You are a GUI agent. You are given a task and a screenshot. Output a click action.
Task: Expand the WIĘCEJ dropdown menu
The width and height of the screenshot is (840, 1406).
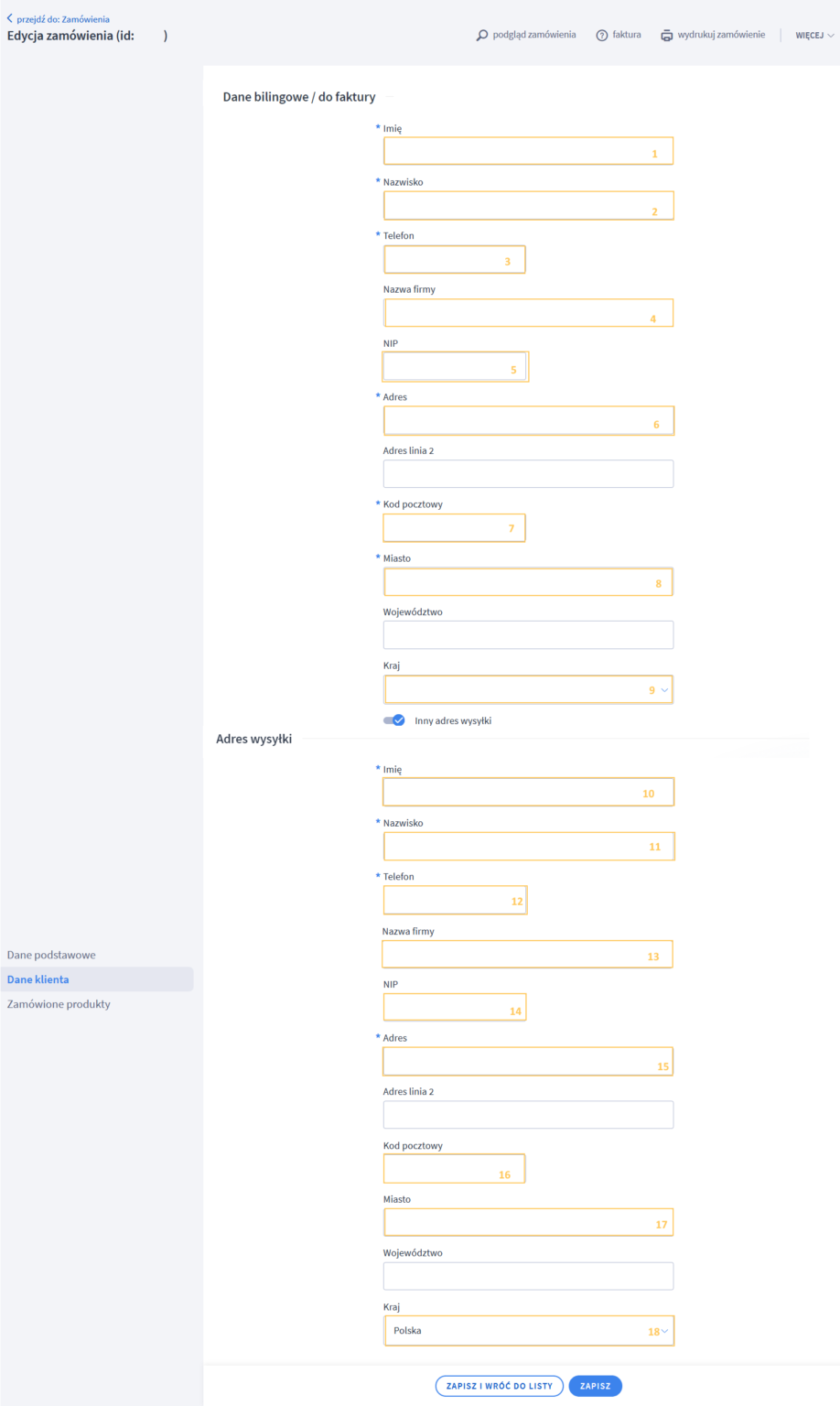pos(813,36)
